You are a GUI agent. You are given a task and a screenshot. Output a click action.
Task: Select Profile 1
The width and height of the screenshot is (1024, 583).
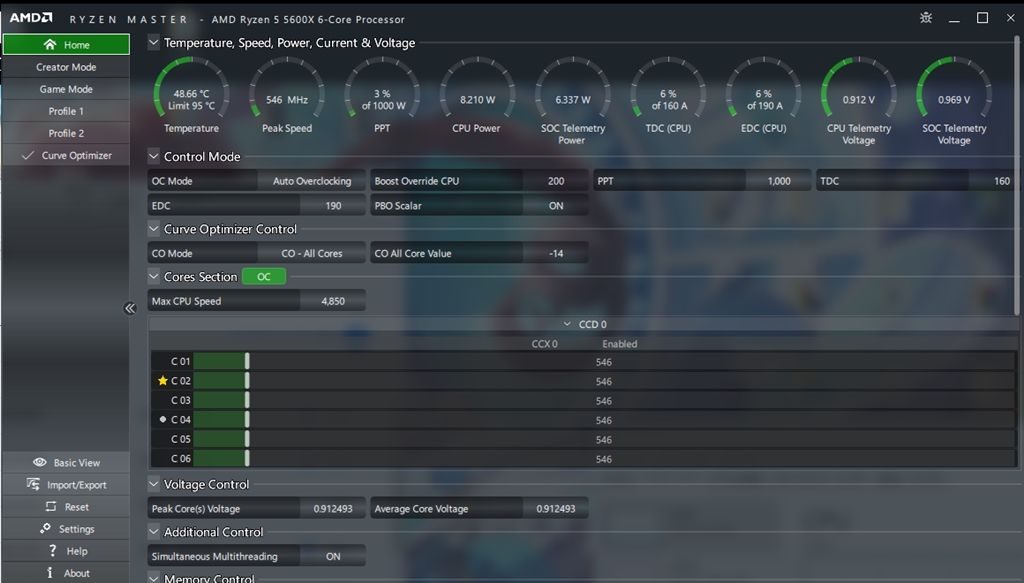click(66, 111)
